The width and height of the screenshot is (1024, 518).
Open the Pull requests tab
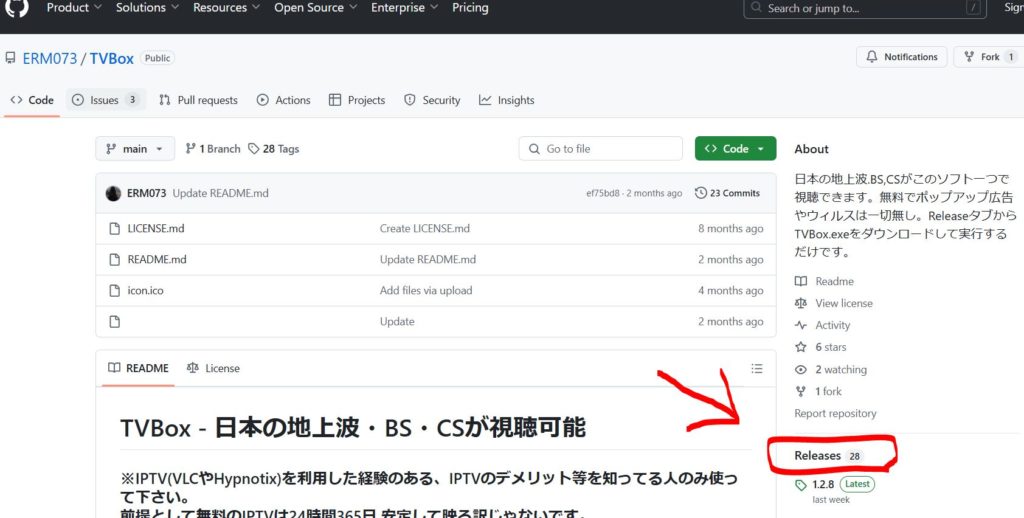(x=198, y=100)
